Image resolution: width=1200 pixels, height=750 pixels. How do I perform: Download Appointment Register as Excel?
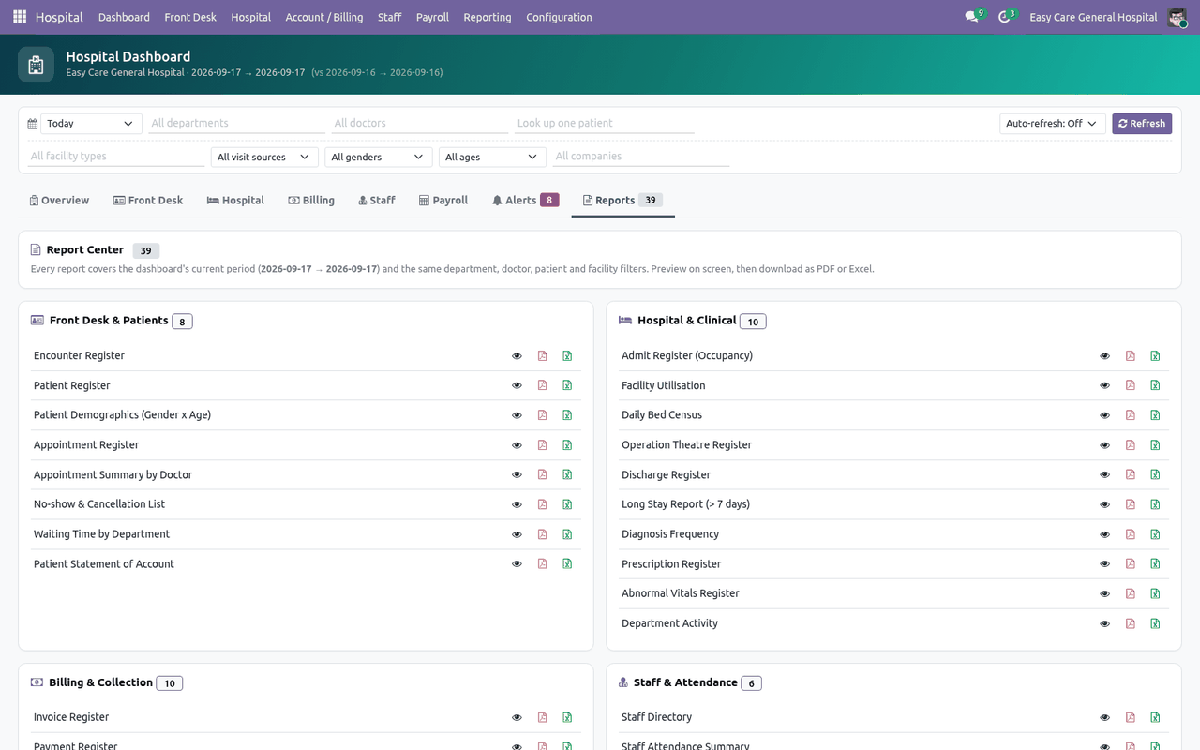click(567, 445)
